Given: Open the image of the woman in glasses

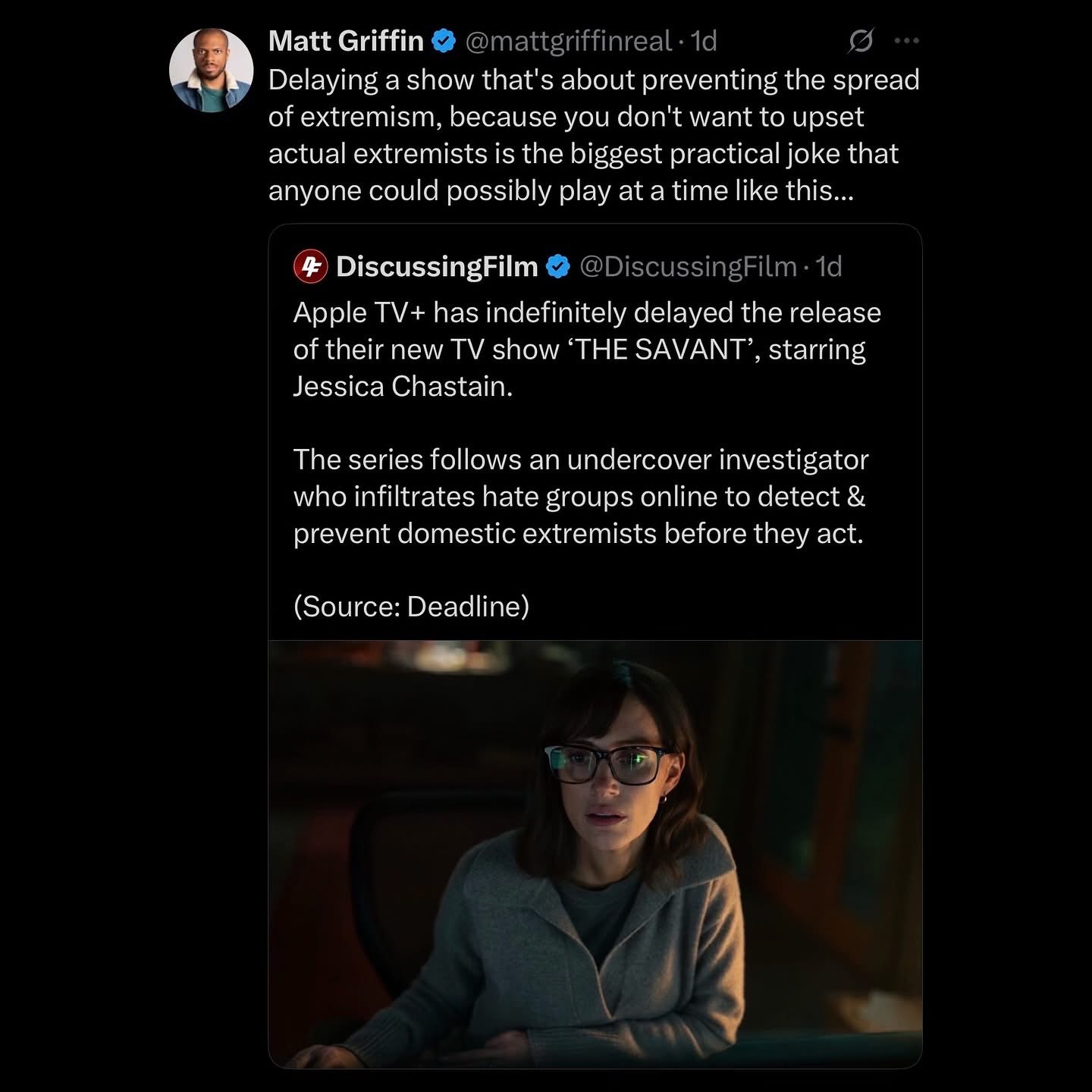Looking at the screenshot, I should (595, 854).
